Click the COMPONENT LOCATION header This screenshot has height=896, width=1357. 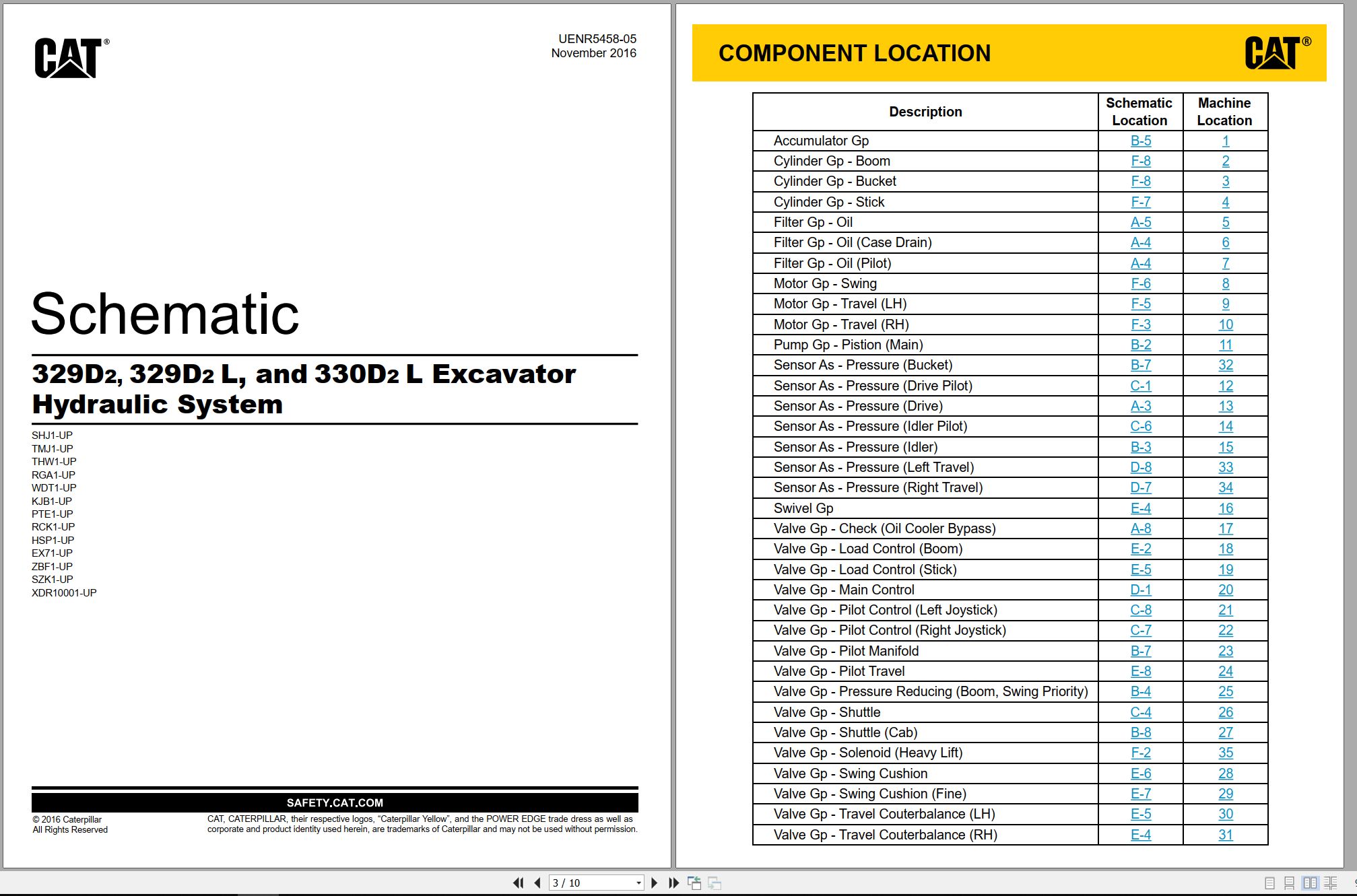coord(855,53)
